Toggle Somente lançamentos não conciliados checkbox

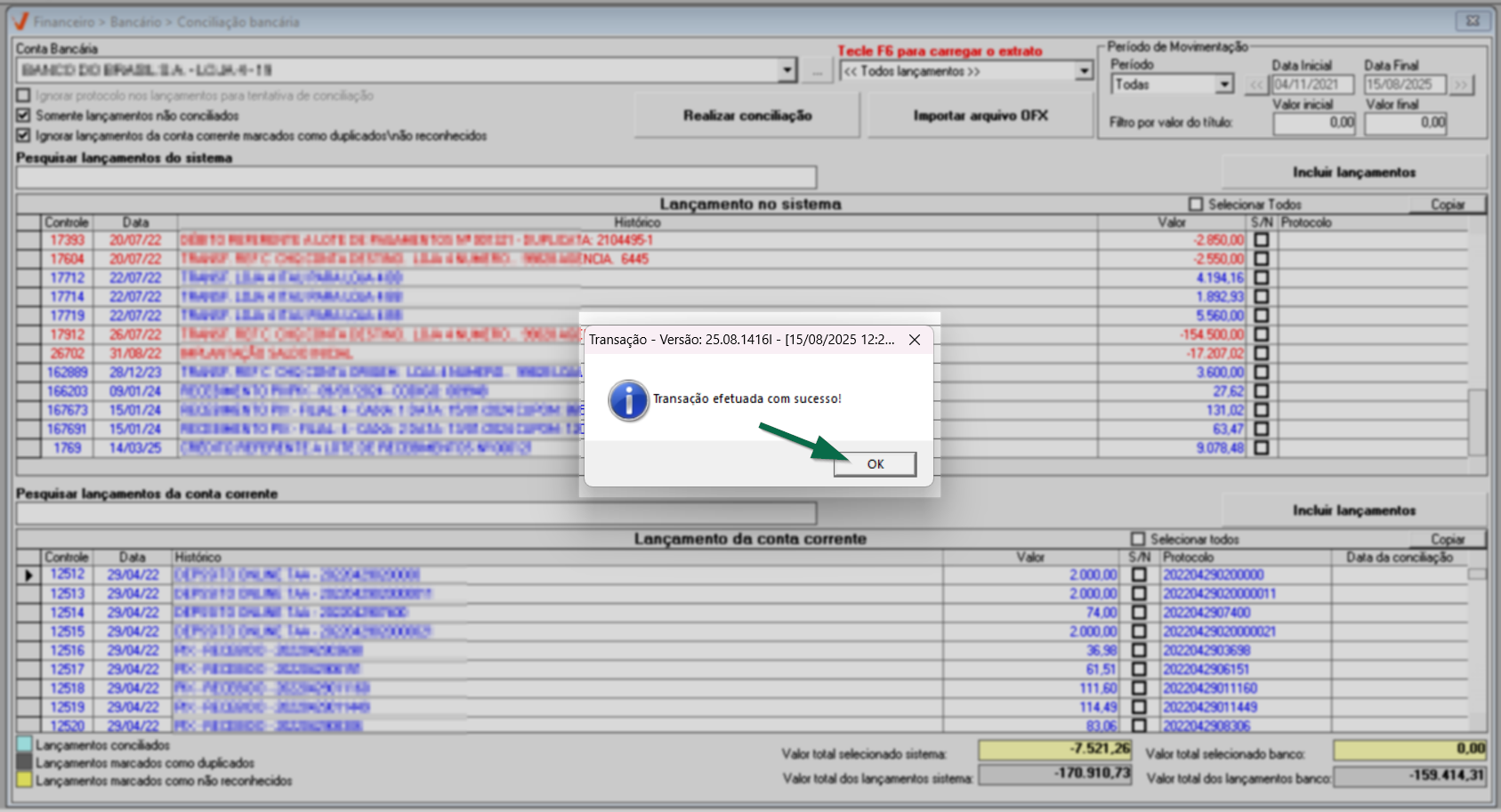pyautogui.click(x=24, y=115)
